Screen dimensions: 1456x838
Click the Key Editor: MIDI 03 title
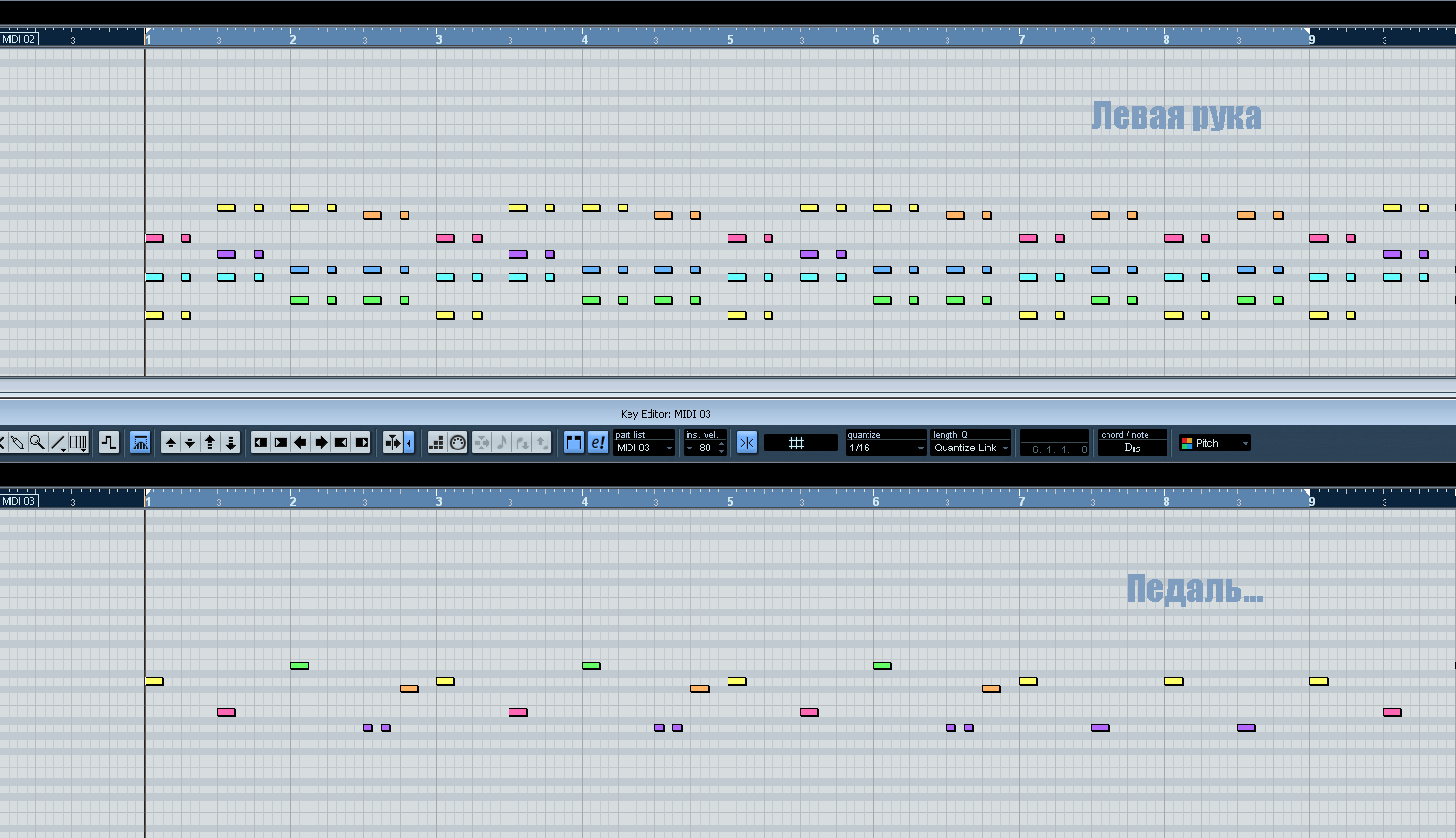coord(666,414)
